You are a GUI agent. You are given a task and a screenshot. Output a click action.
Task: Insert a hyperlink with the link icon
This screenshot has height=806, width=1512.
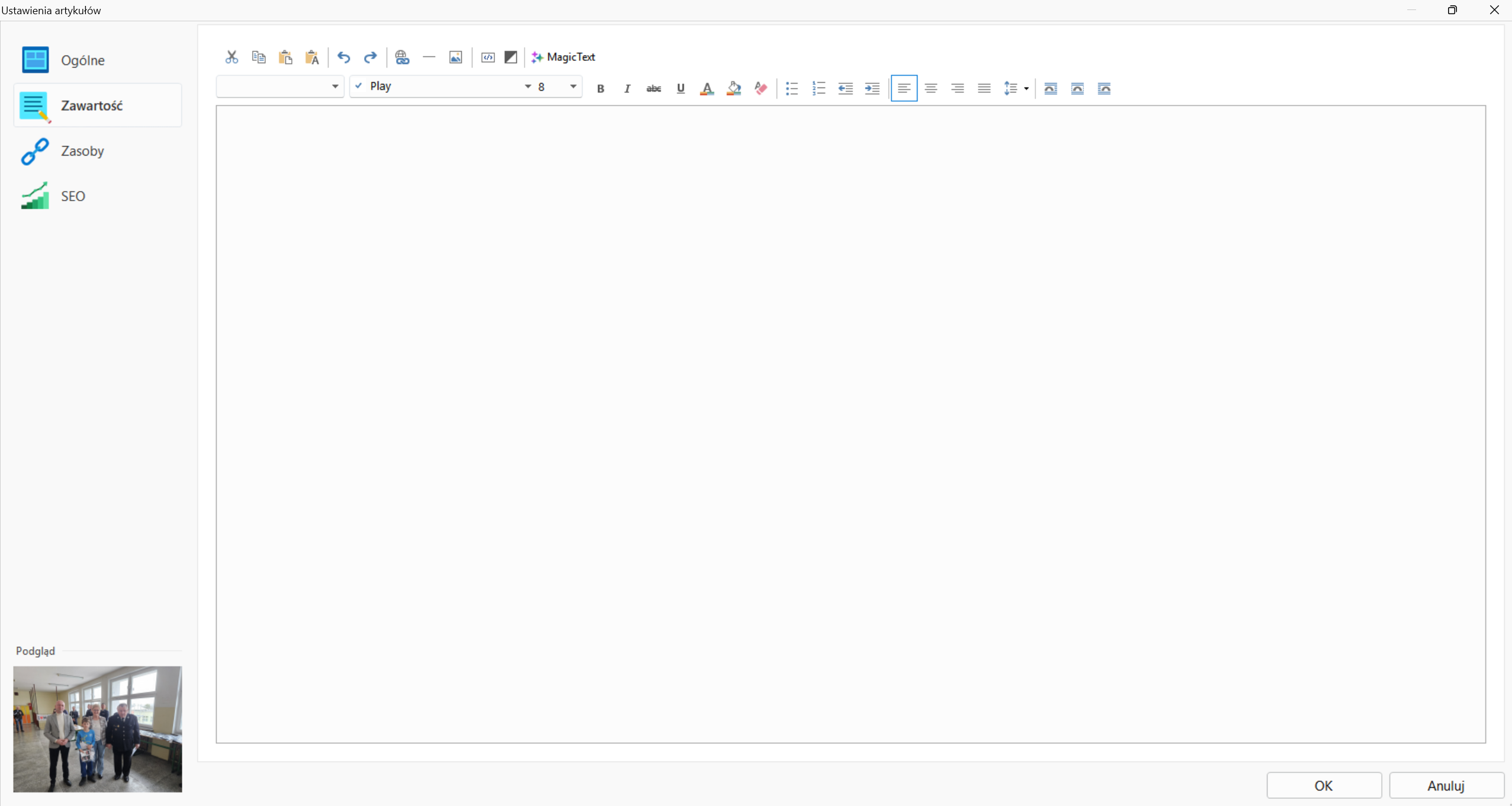click(402, 57)
